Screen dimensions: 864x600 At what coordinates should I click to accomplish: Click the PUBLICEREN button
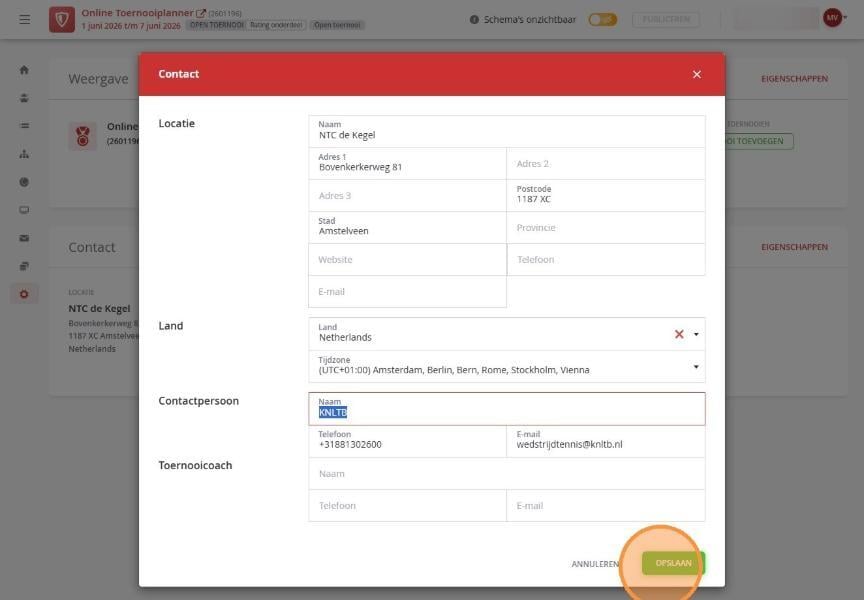(666, 19)
